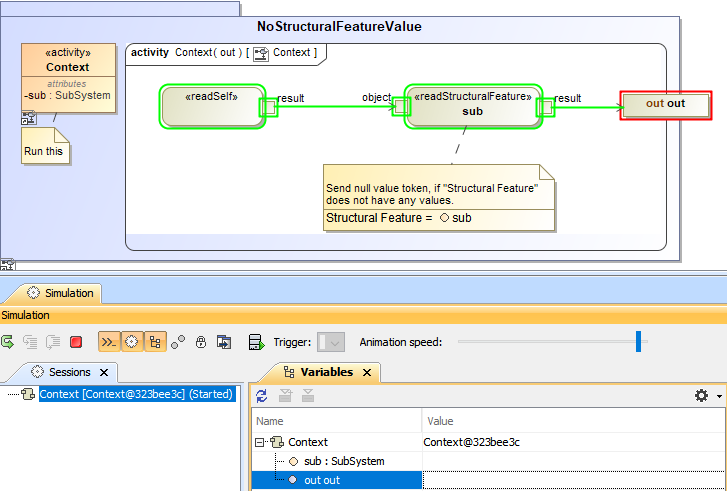Click the Value column header
Viewport: 727px width, 491px height.
[574, 421]
